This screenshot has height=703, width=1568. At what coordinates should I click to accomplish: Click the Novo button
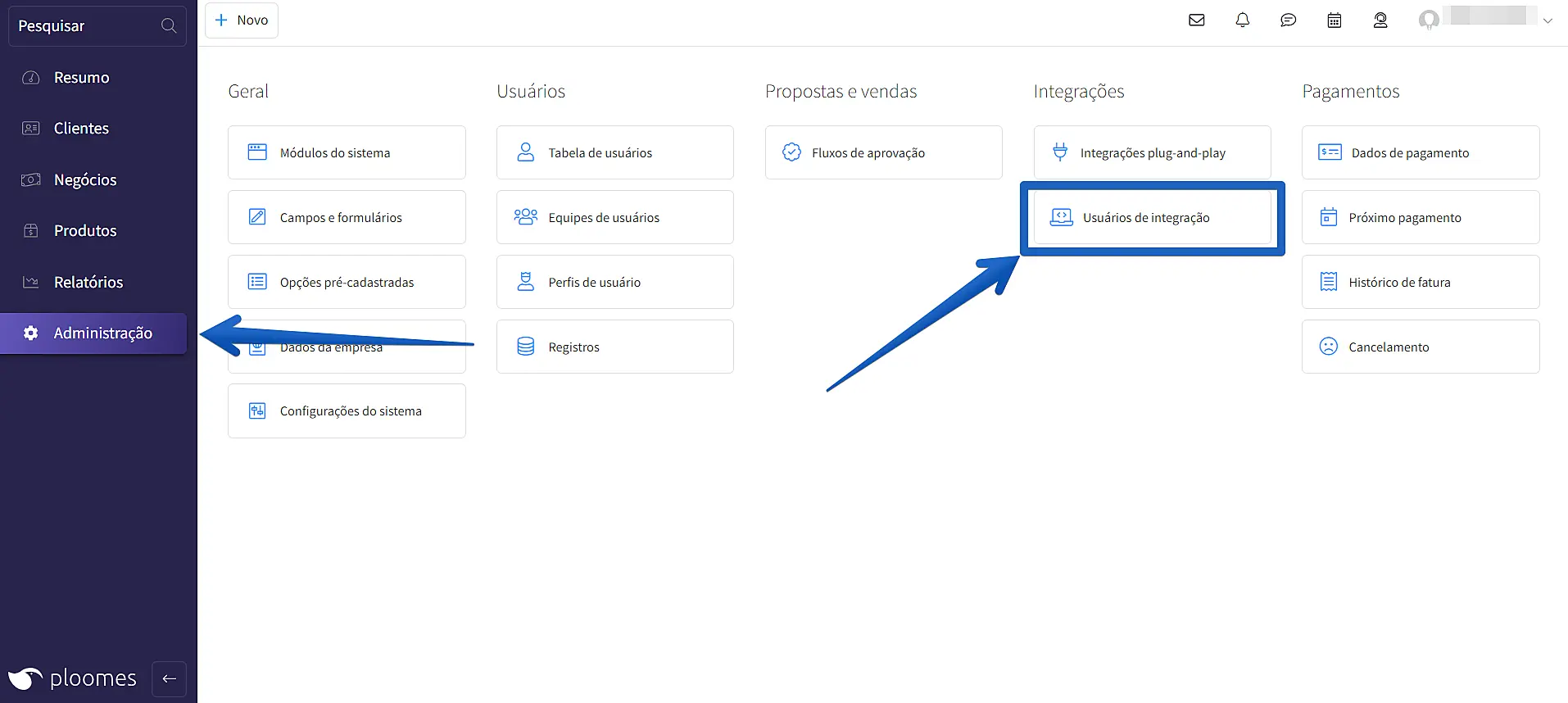click(x=242, y=20)
